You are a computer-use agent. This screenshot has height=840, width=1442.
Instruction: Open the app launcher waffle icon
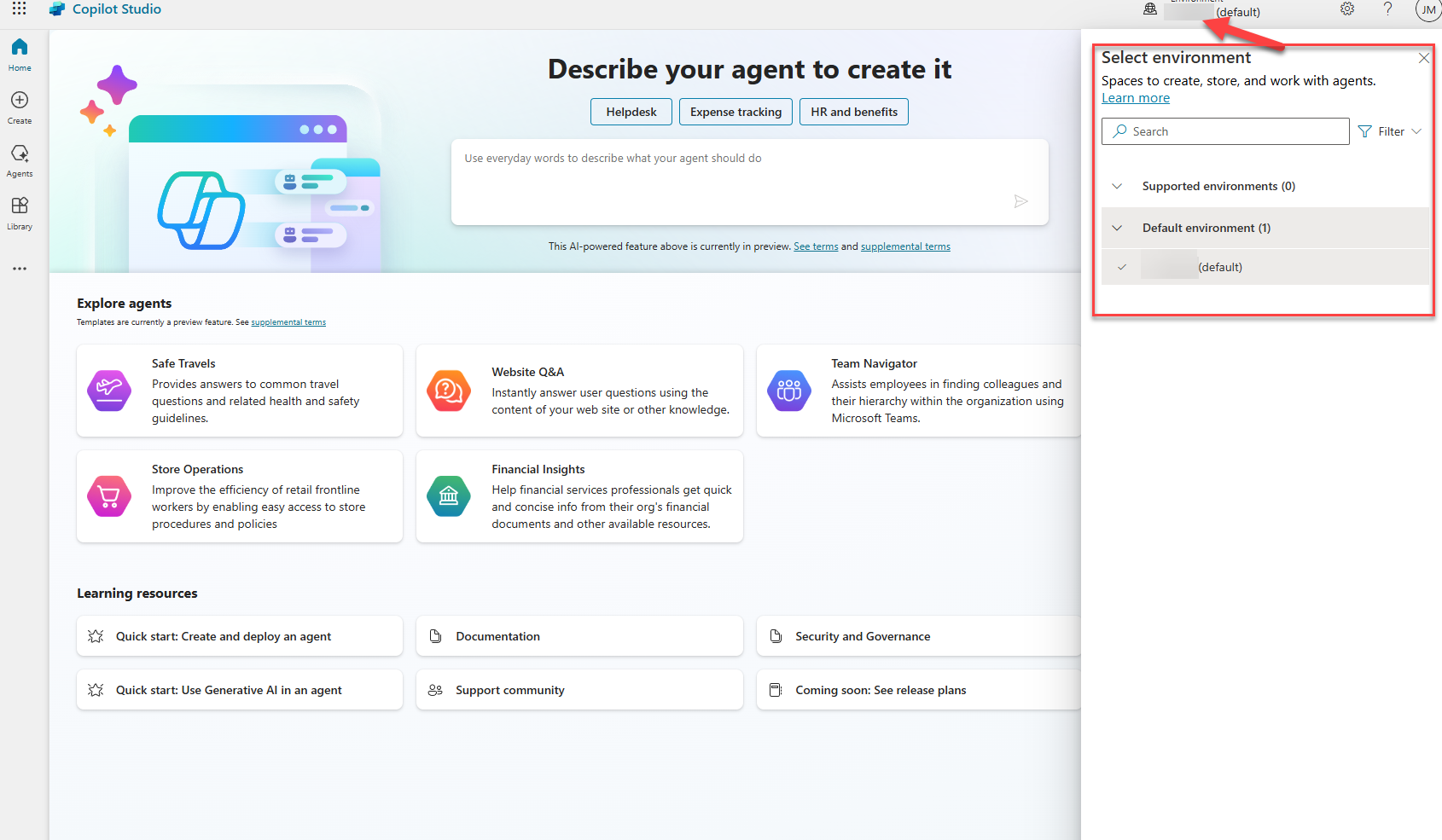[x=19, y=9]
